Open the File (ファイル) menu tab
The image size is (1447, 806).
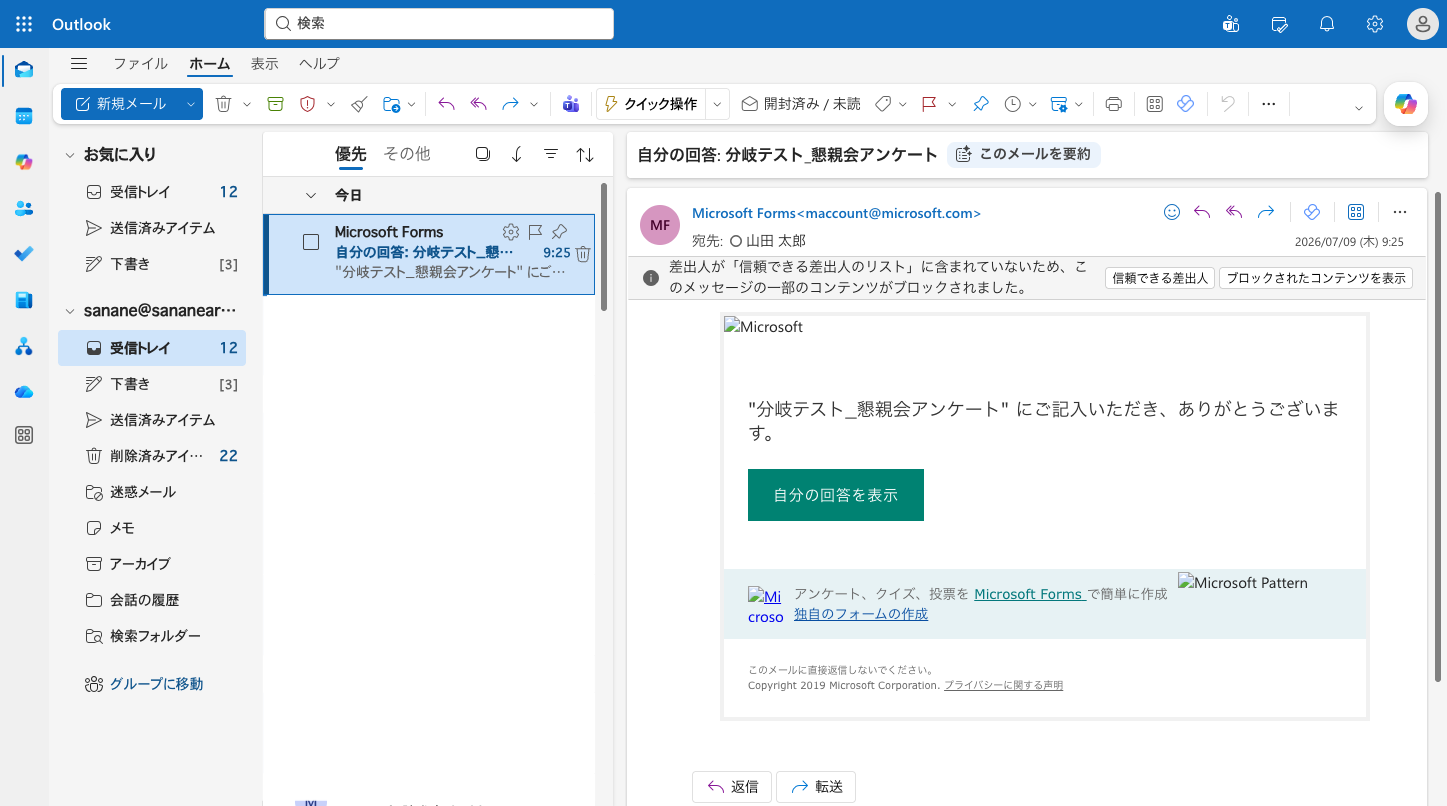140,64
